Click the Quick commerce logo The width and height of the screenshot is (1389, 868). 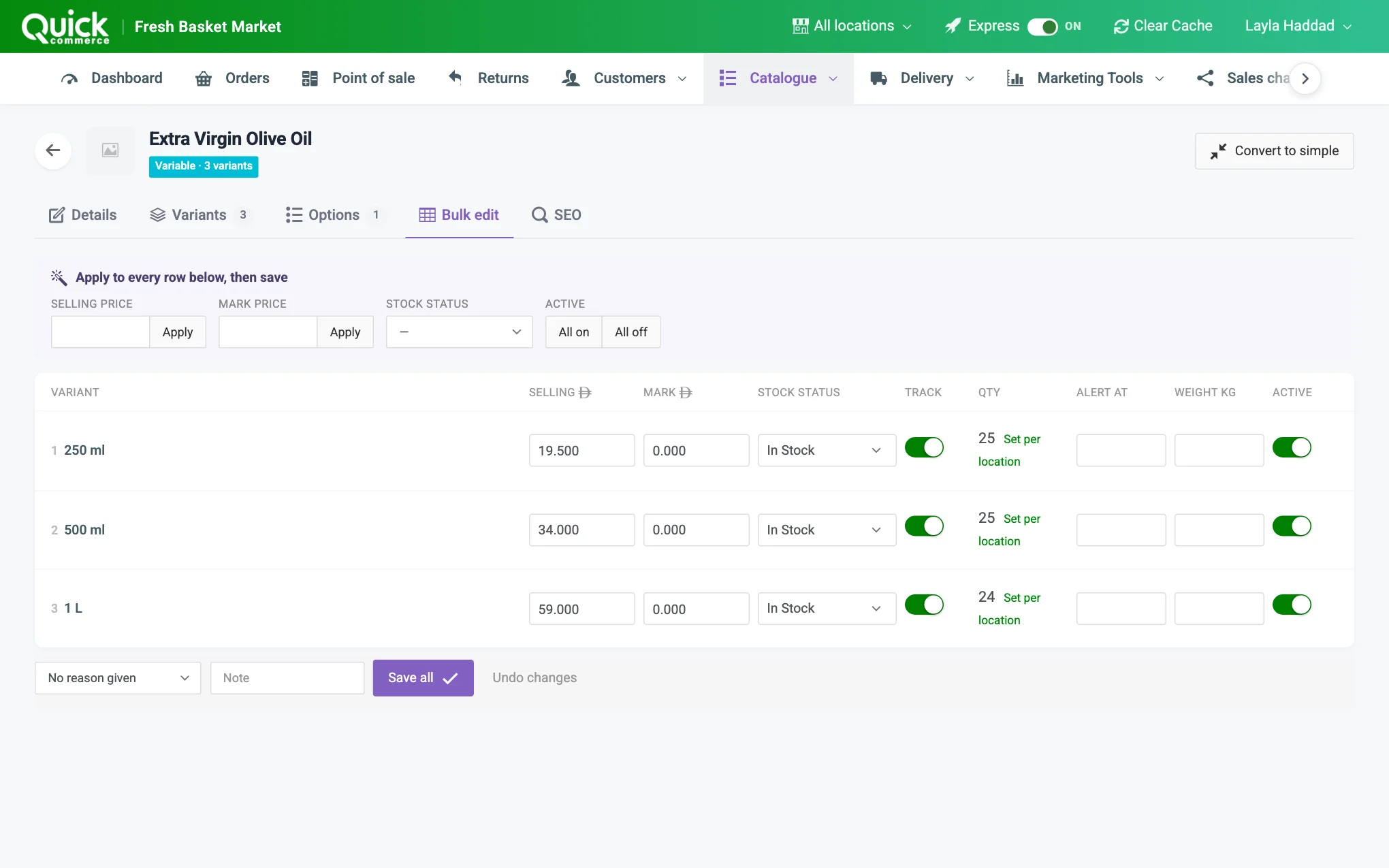[65, 27]
